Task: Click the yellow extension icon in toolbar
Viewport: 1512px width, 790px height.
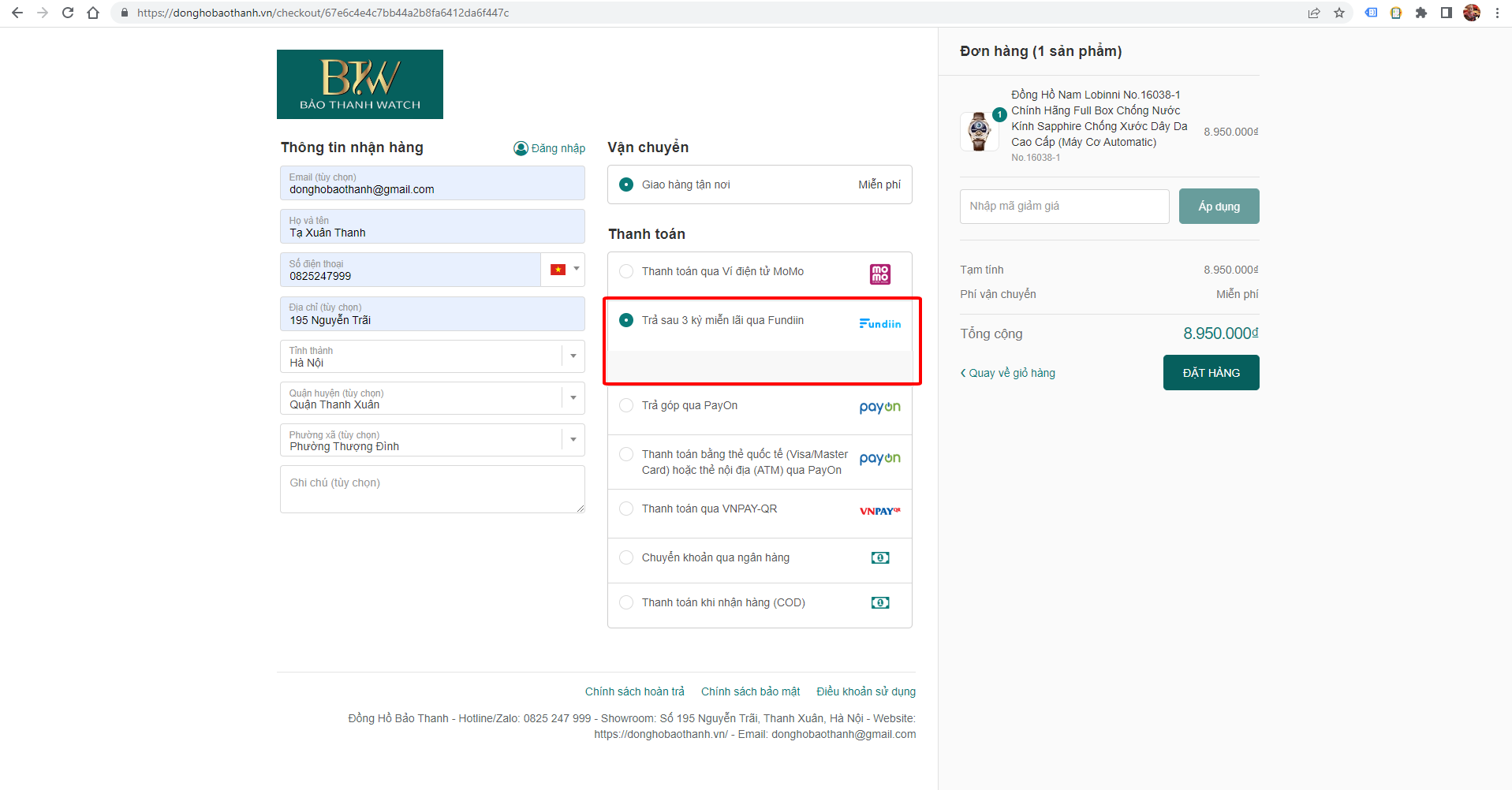Action: click(x=1396, y=13)
